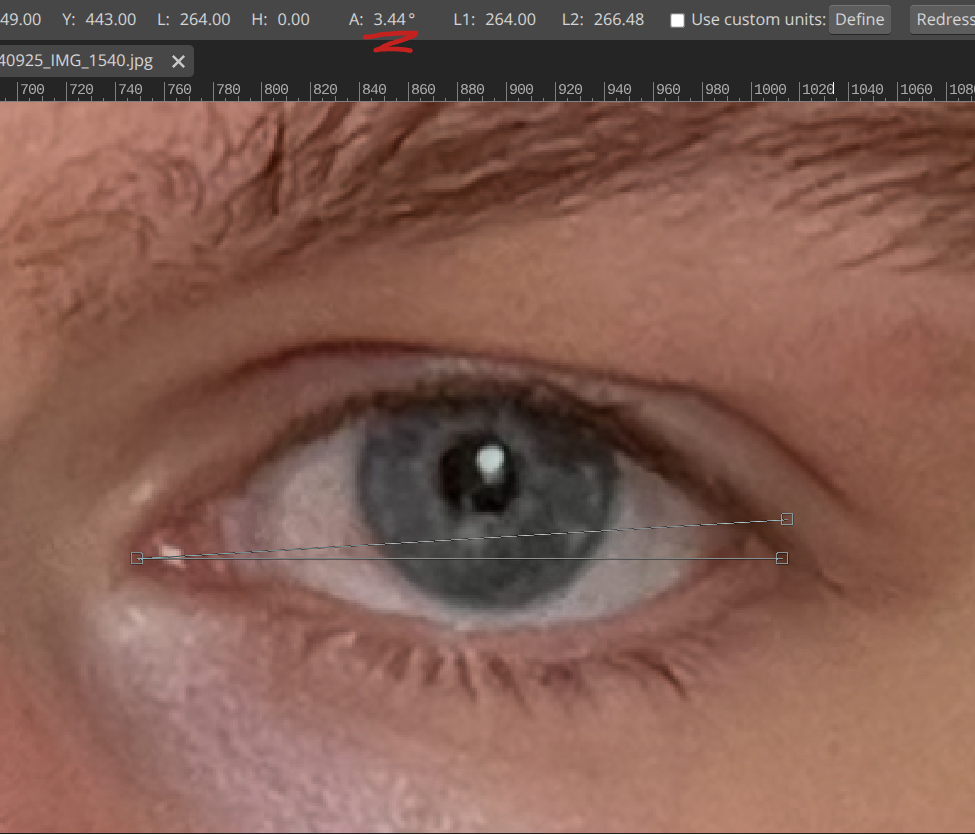Click the 1000 mark on horizontal ruler
This screenshot has height=834, width=975.
pos(769,90)
